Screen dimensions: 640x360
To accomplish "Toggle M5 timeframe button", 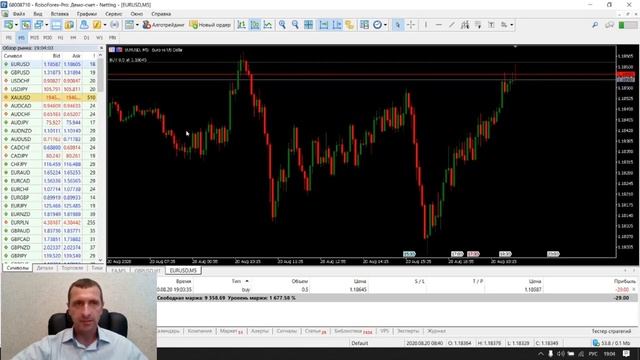I will pyautogui.click(x=21, y=38).
